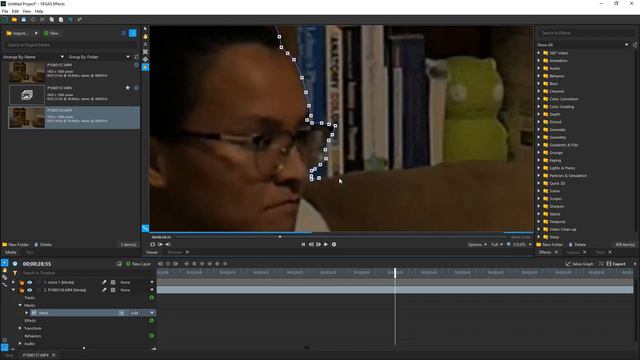
Task: Select the Text tool in viewer toolbar
Action: (145, 44)
